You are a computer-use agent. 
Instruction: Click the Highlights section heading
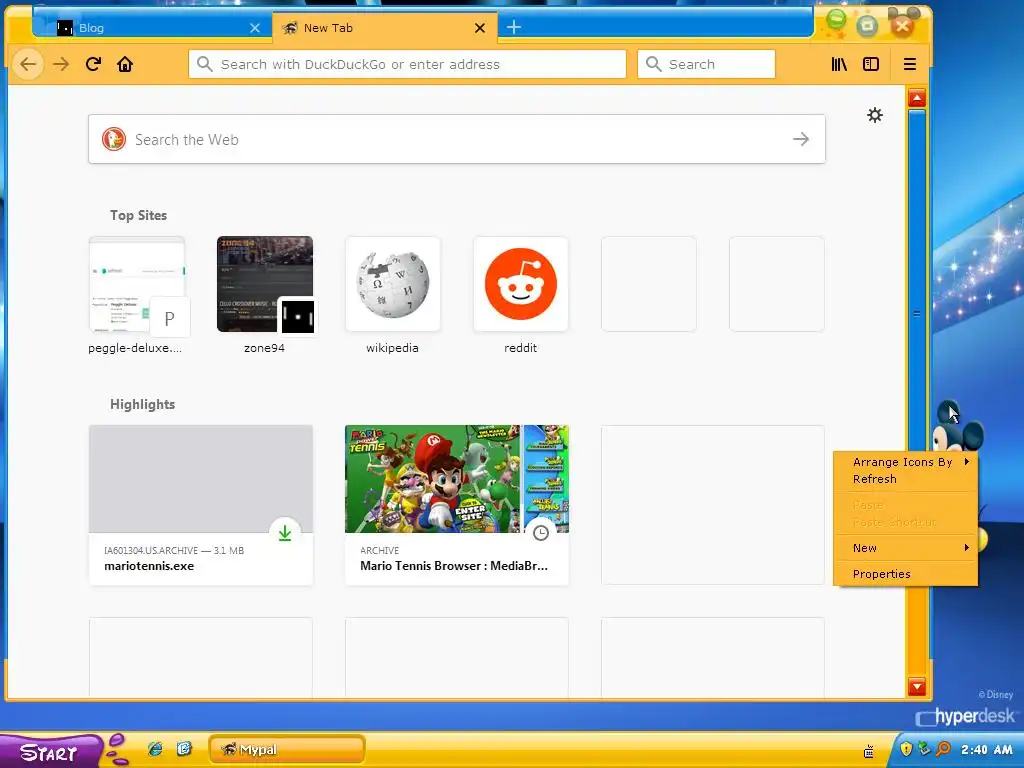click(142, 404)
